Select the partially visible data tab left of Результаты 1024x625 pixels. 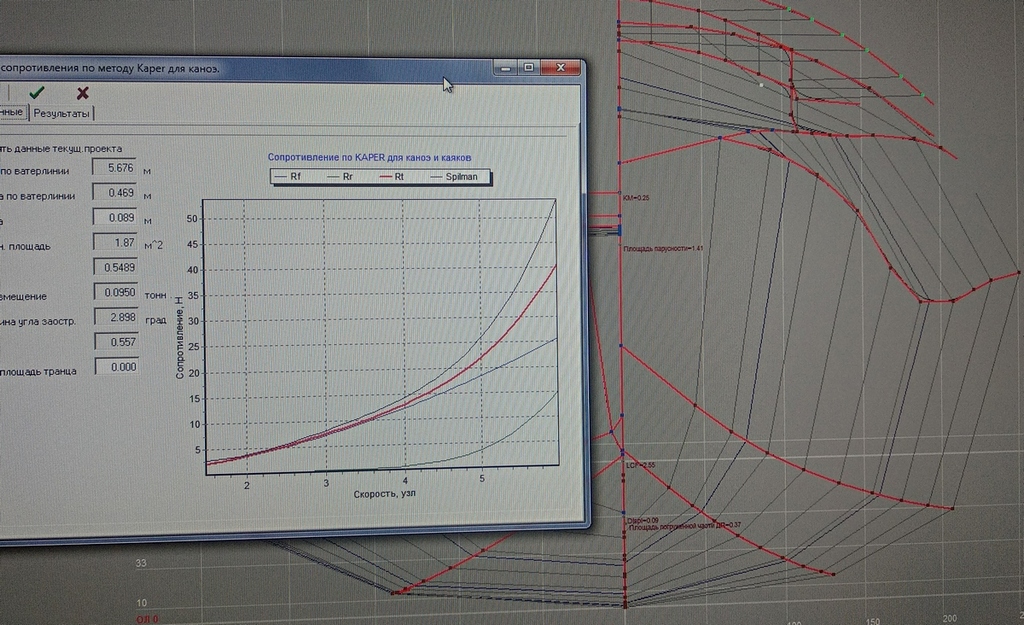(x=12, y=113)
